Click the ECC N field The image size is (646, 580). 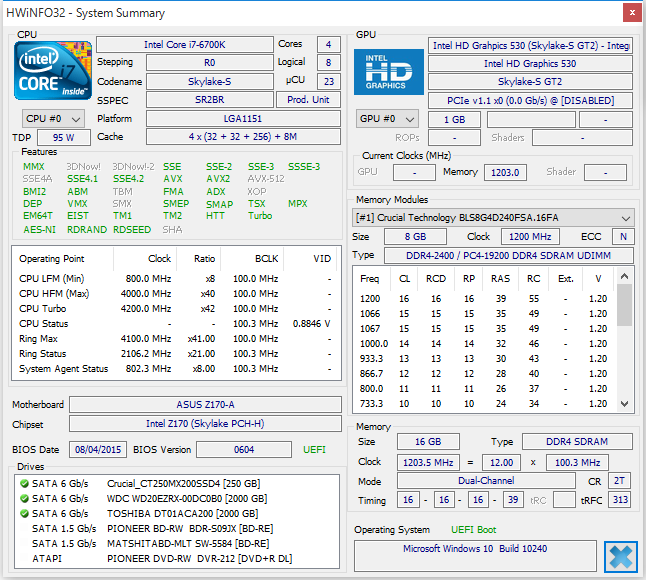623,236
